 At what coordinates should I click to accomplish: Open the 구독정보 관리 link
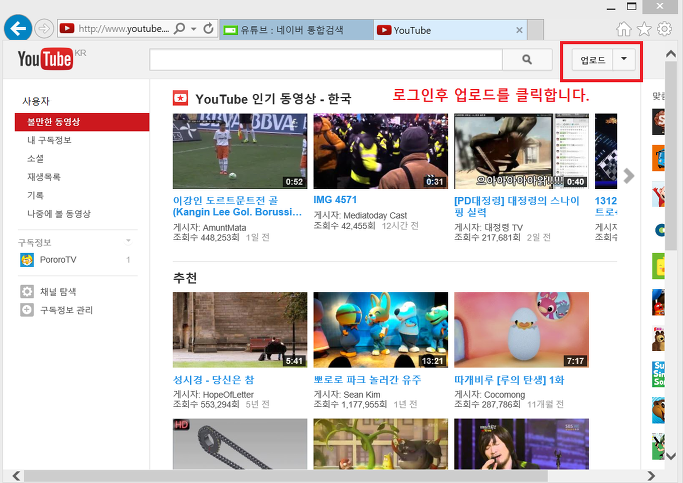coord(66,310)
